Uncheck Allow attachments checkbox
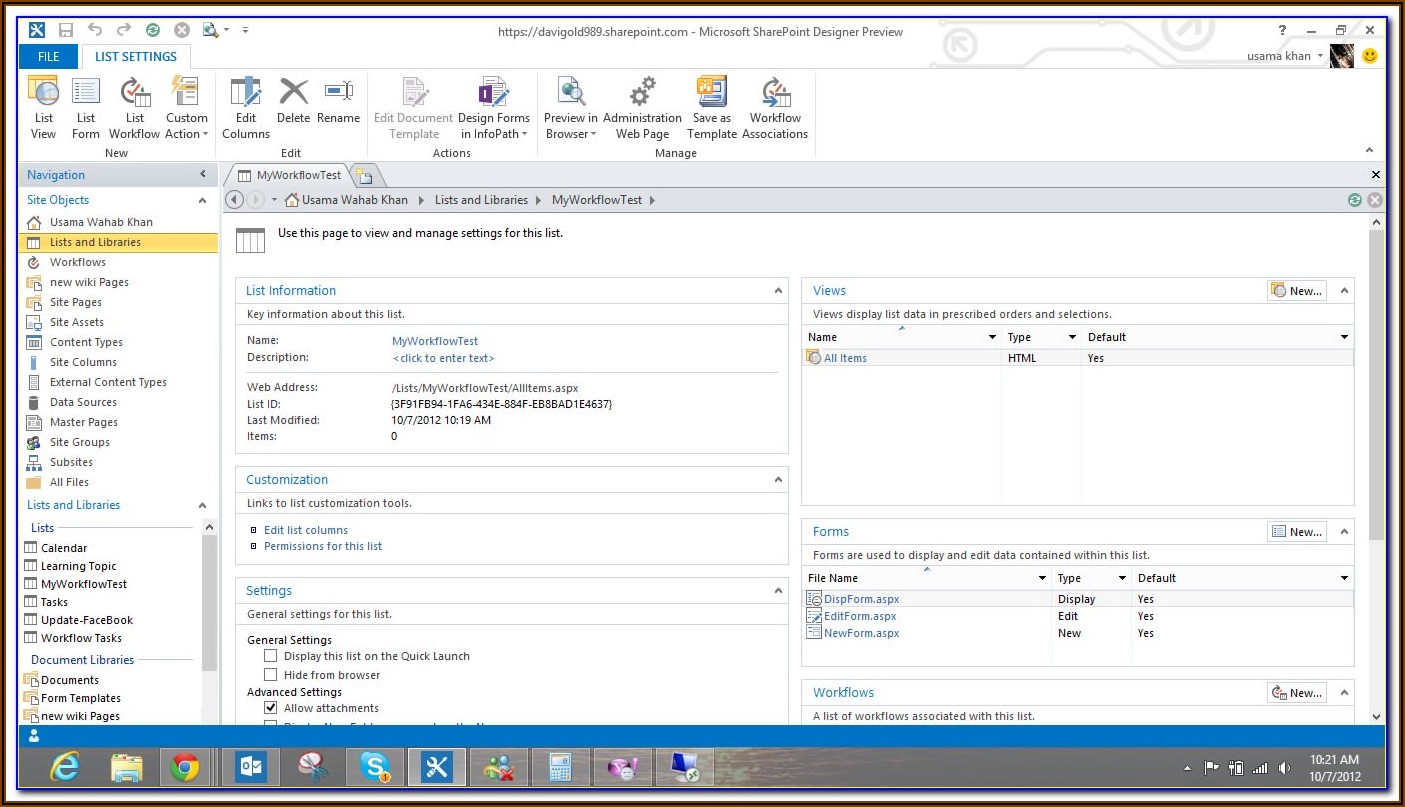The height and width of the screenshot is (807, 1405). [271, 708]
